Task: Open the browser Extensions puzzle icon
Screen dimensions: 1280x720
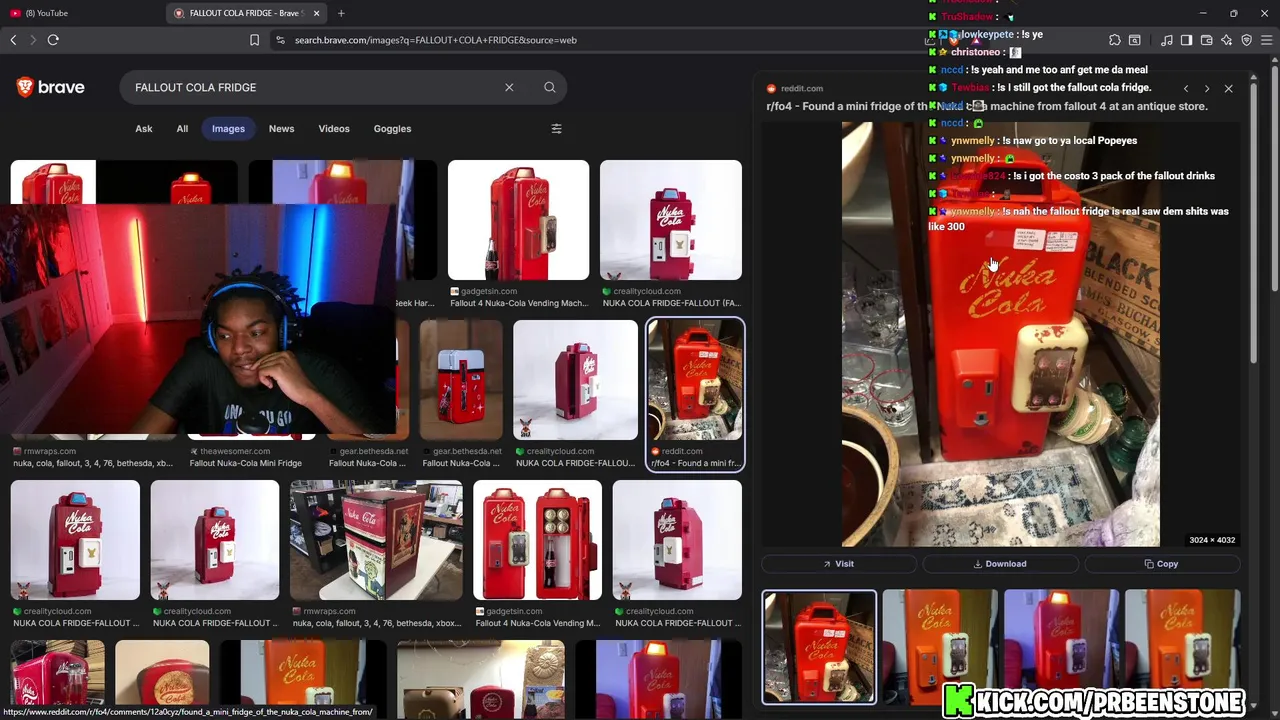Action: (x=1115, y=40)
